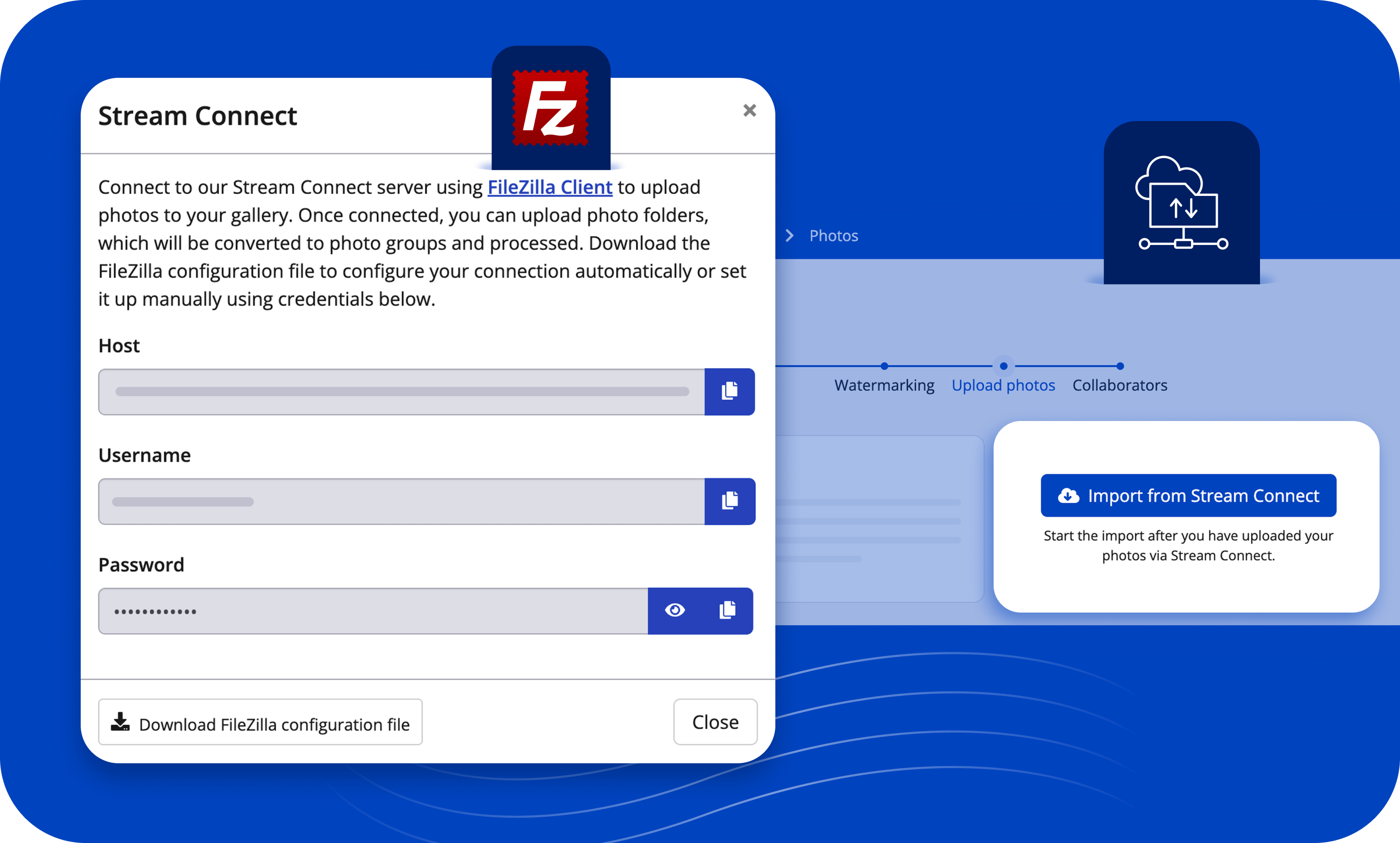Click the breadcrumb chevron before Photos
The height and width of the screenshot is (843, 1400).
click(789, 236)
